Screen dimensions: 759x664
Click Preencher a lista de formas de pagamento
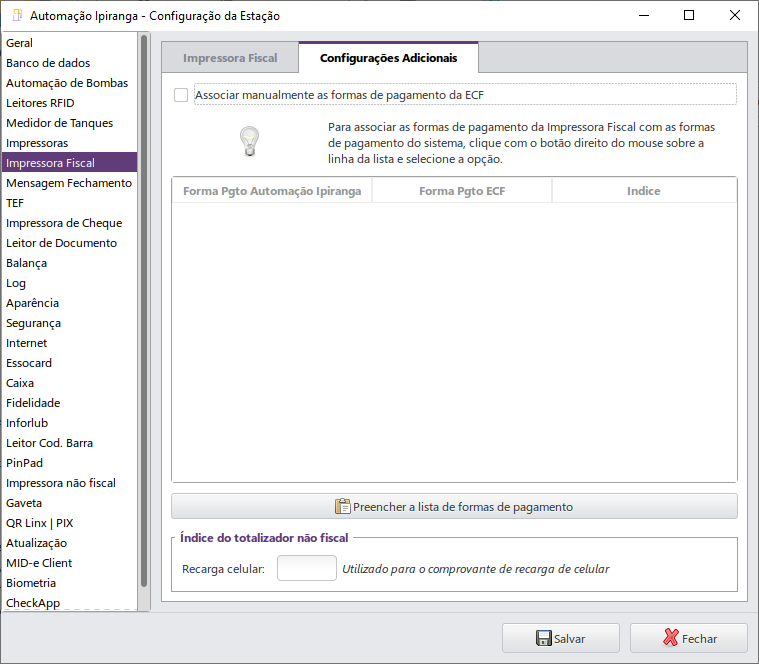point(454,507)
